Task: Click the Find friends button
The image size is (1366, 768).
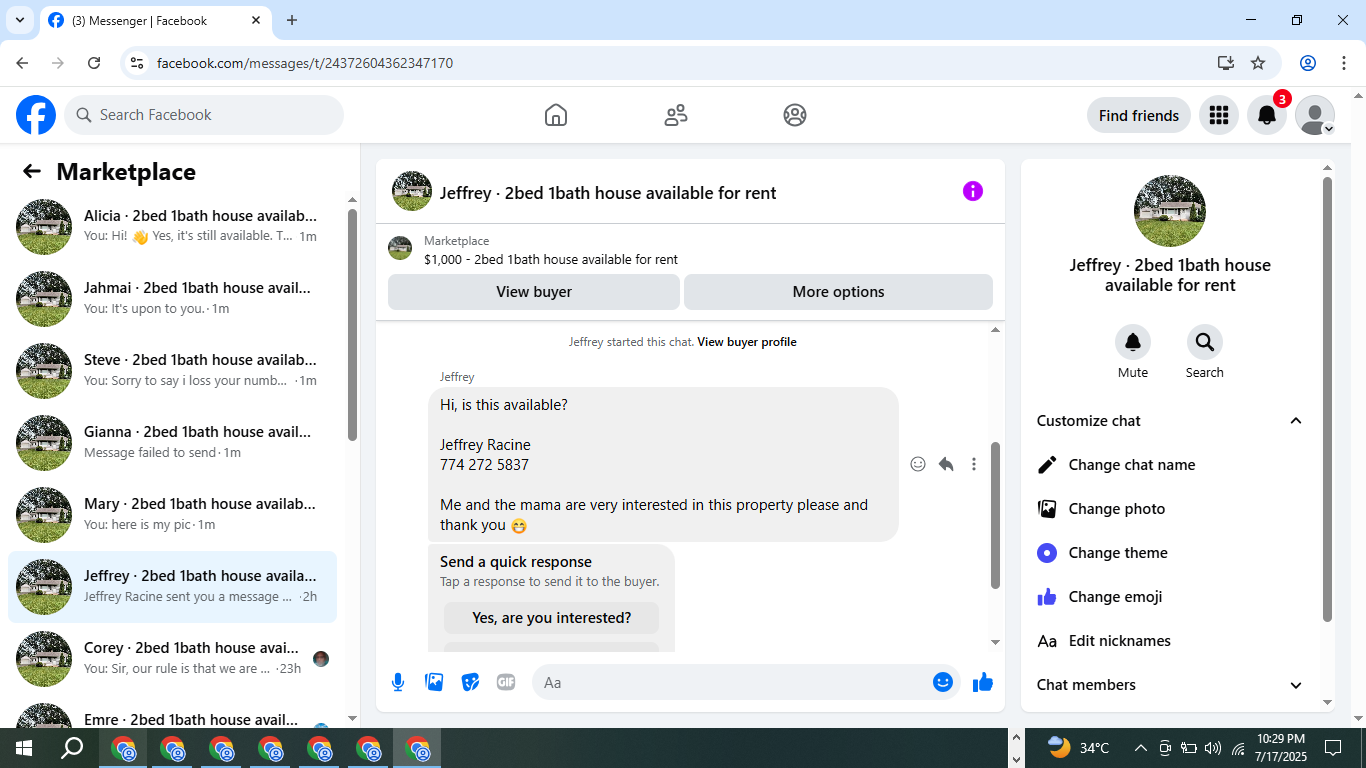Action: tap(1139, 115)
